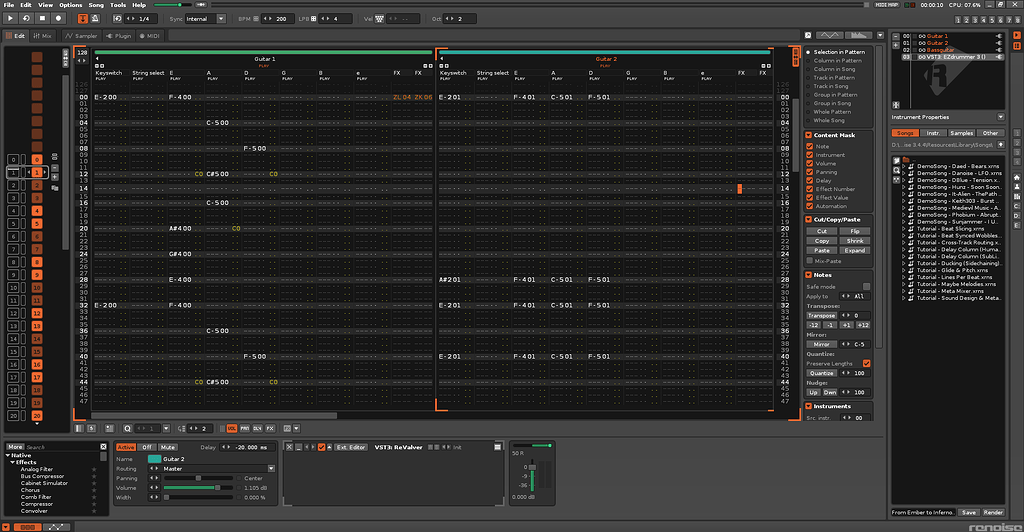Select the Bassguitar instrument in list
The height and width of the screenshot is (532, 1024).
pos(940,50)
